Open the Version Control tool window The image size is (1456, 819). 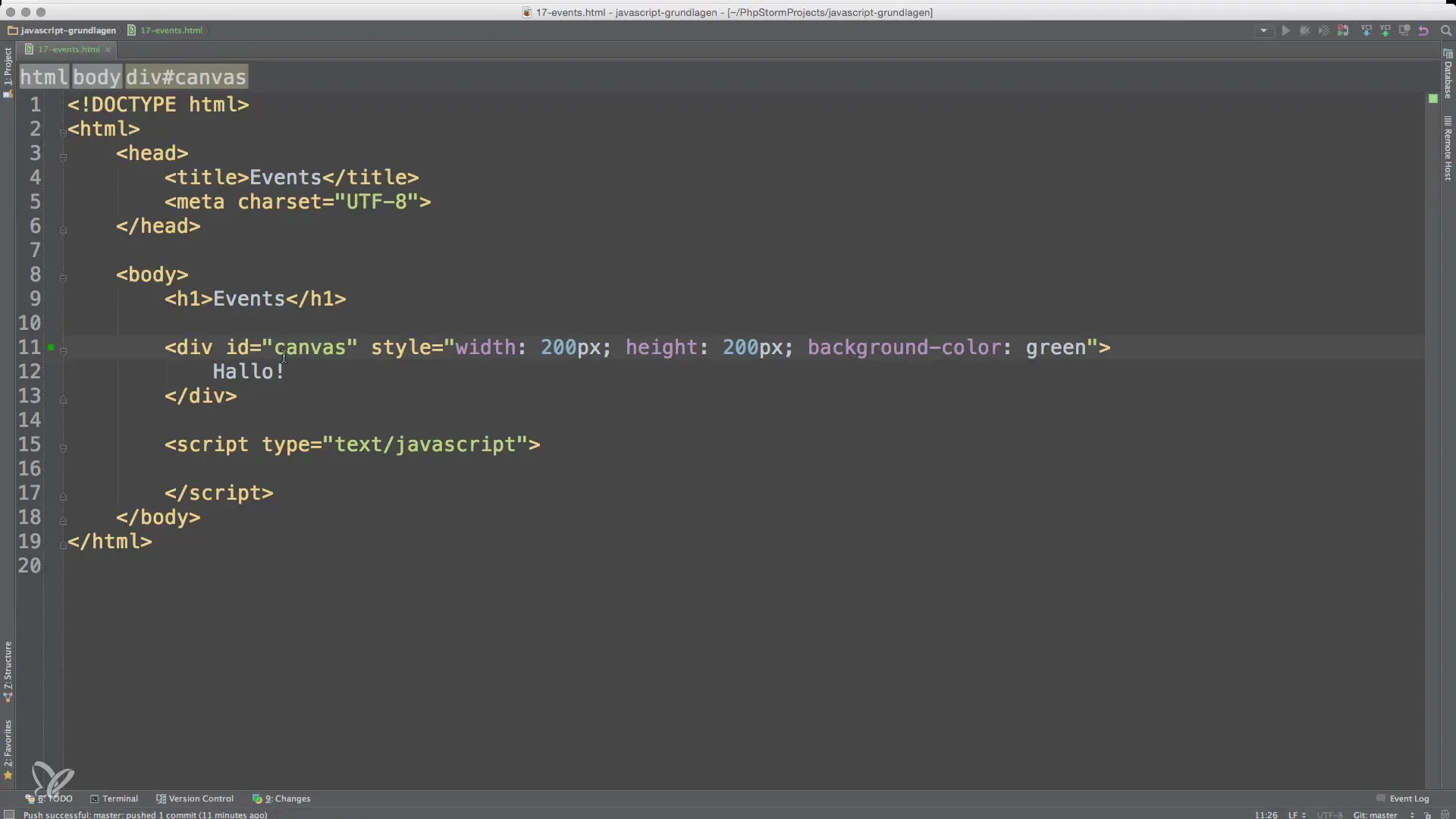pyautogui.click(x=195, y=799)
